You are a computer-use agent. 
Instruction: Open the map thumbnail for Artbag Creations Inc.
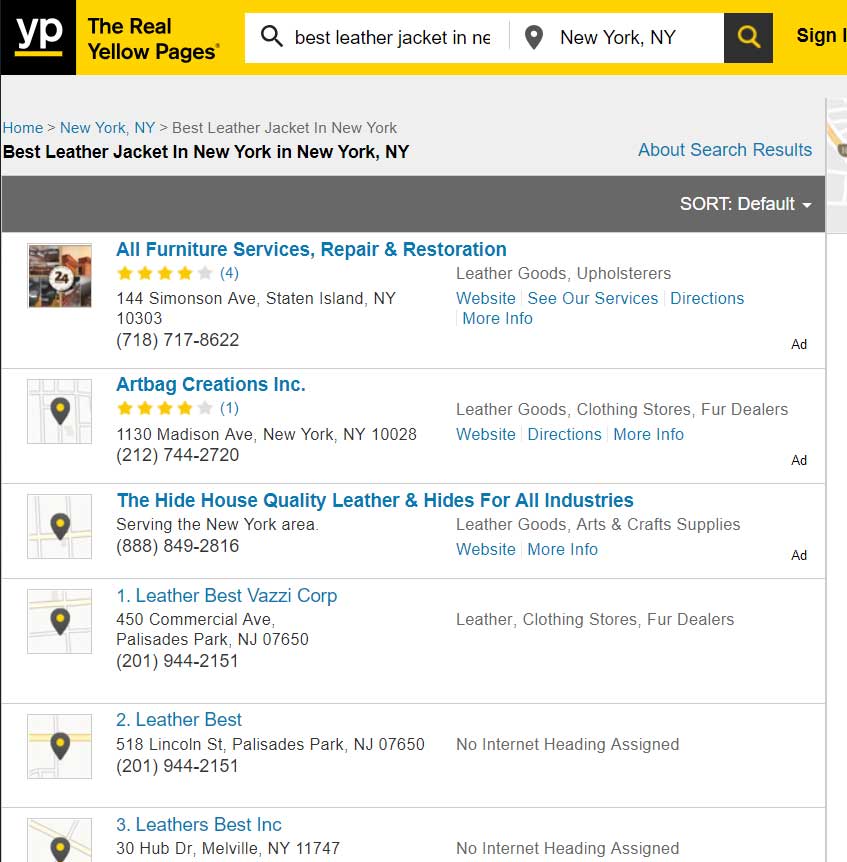point(59,411)
